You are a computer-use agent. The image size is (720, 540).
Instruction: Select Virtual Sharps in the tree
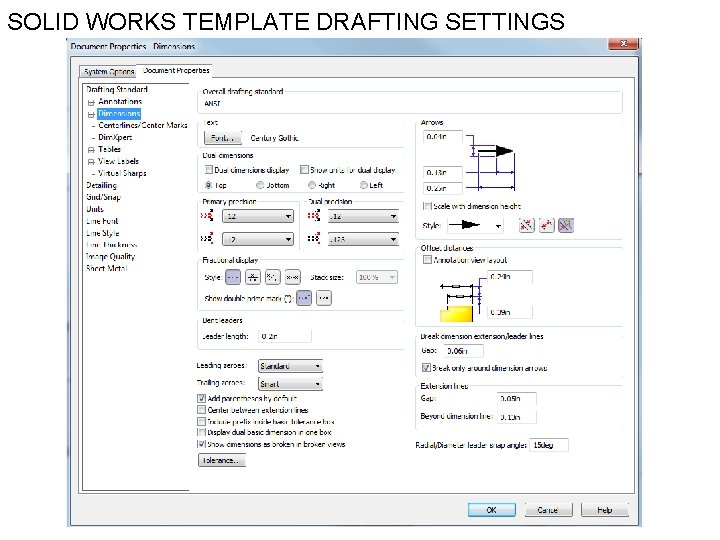coord(122,173)
